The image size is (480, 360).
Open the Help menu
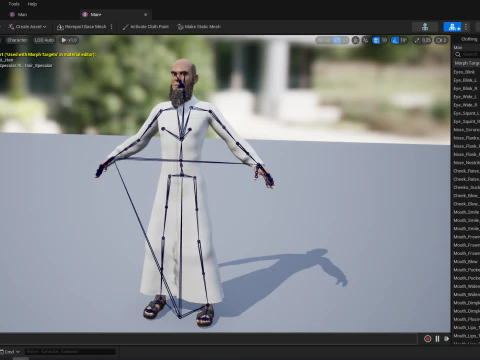coord(32,4)
